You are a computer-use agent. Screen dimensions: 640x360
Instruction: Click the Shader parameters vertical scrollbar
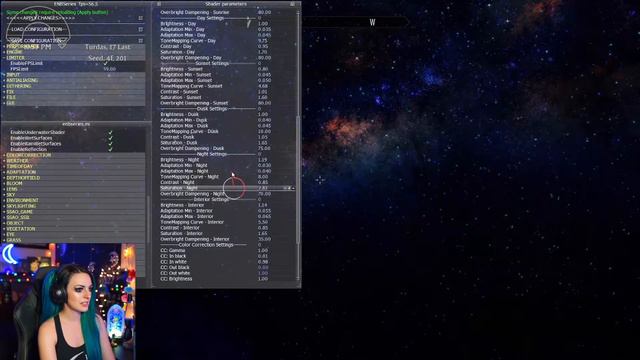tap(298, 180)
